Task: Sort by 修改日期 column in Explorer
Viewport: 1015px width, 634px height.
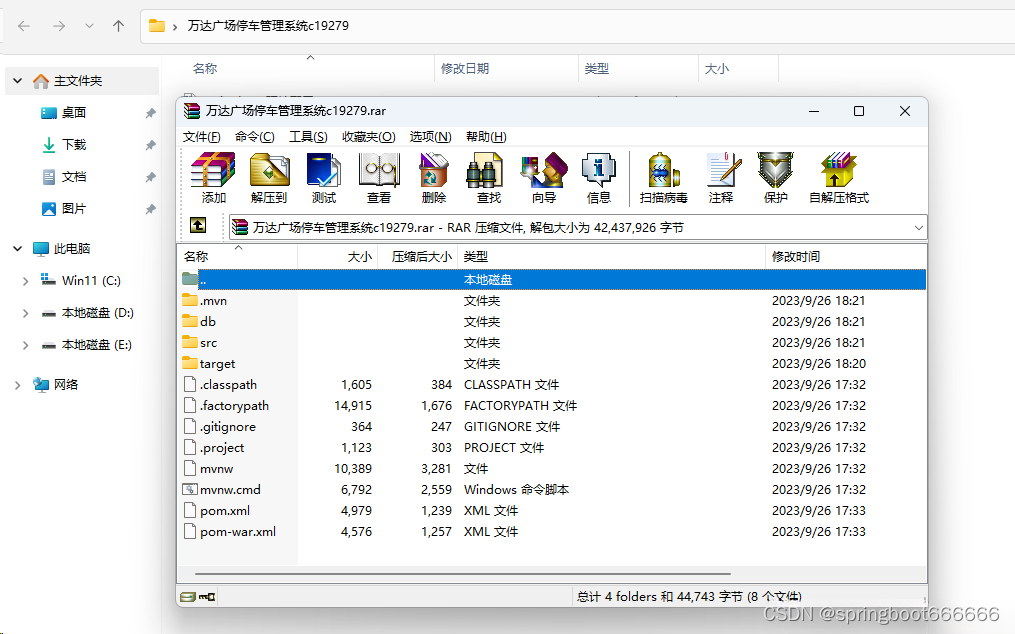Action: [506, 69]
